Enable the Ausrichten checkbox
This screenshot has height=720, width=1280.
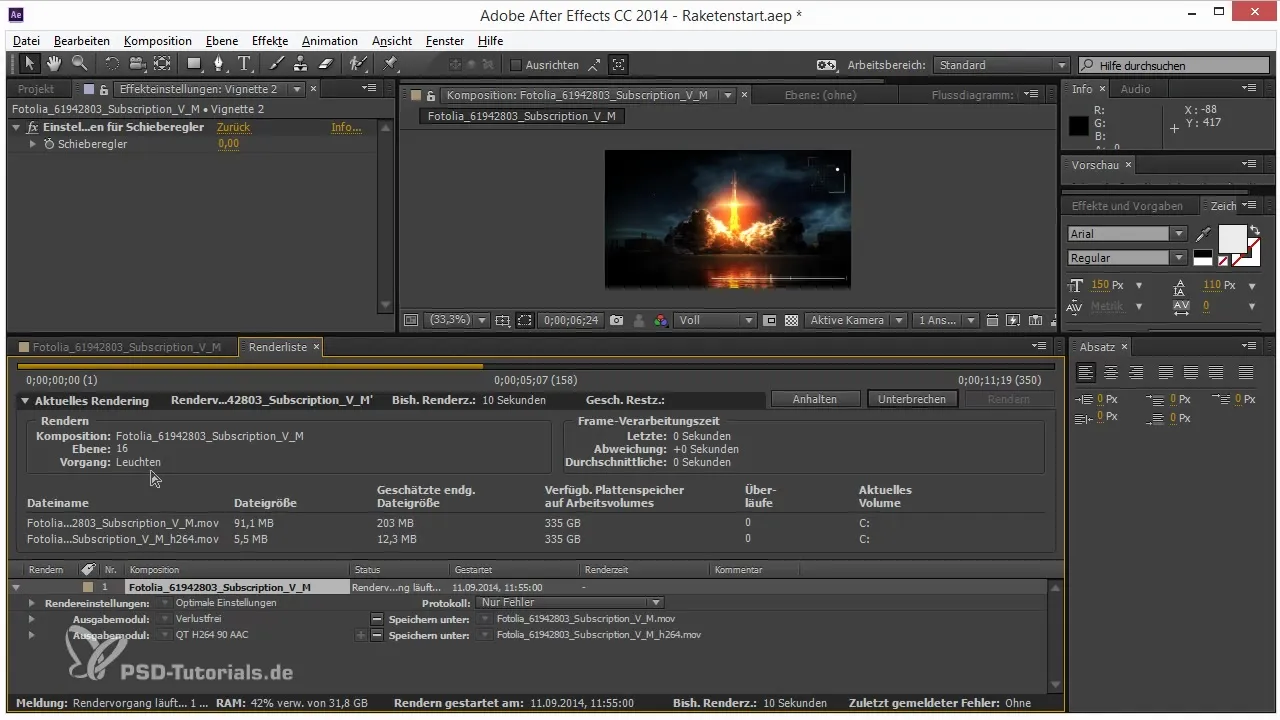click(516, 65)
